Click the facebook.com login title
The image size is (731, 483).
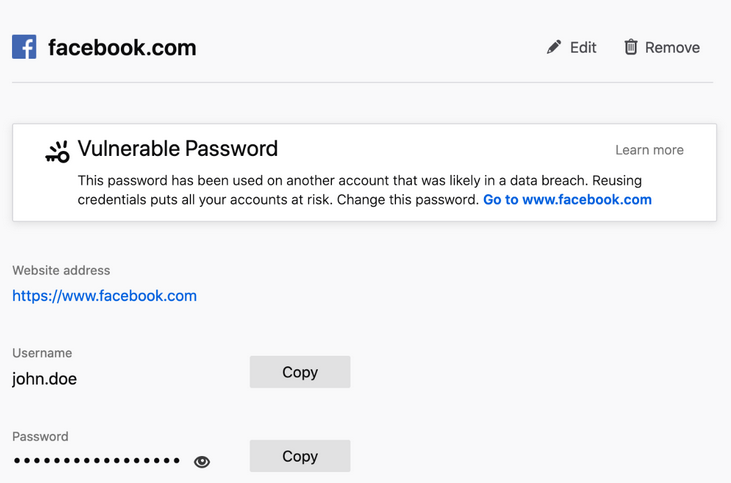pos(122,47)
